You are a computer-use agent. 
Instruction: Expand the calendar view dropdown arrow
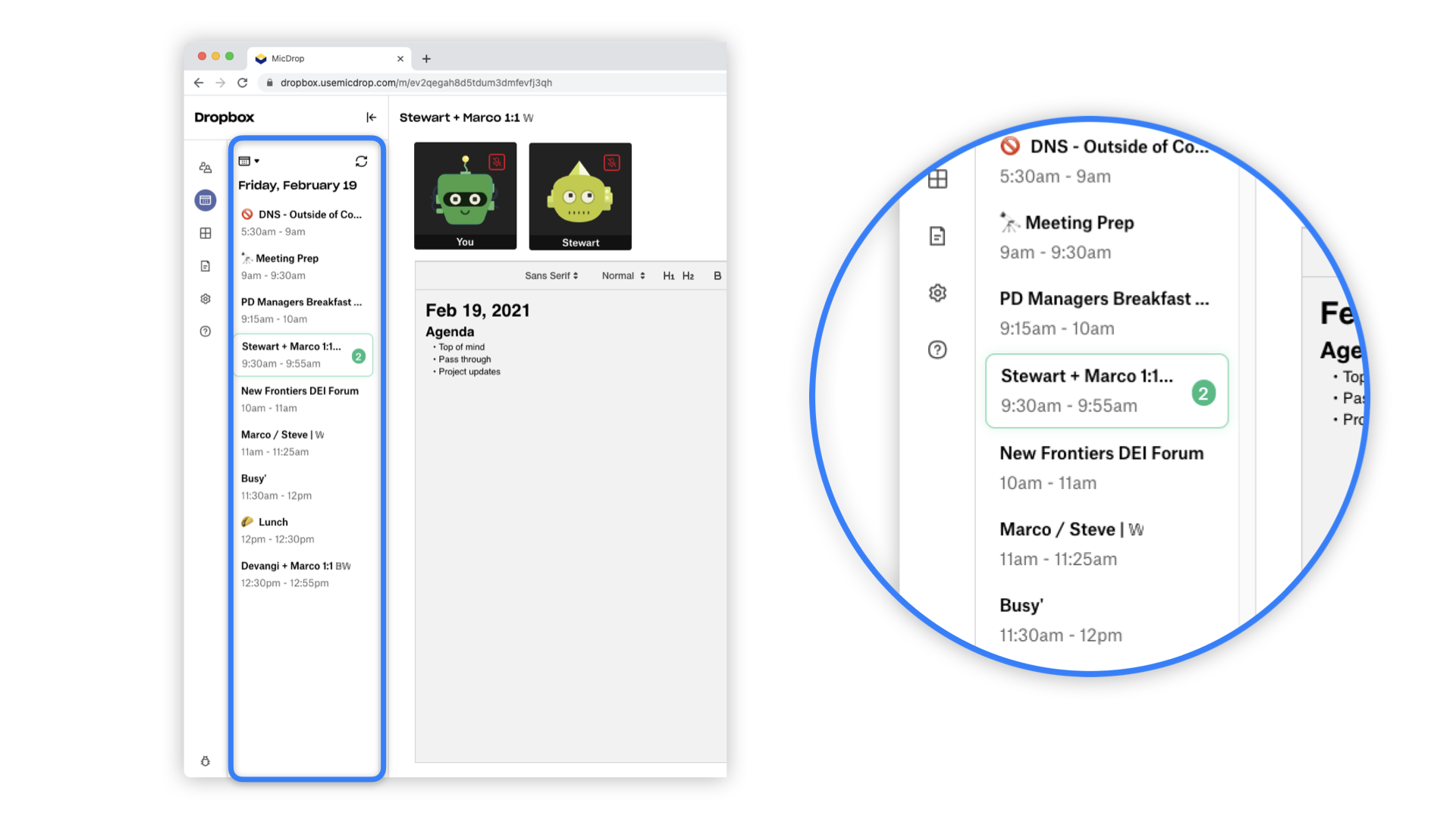(x=257, y=161)
